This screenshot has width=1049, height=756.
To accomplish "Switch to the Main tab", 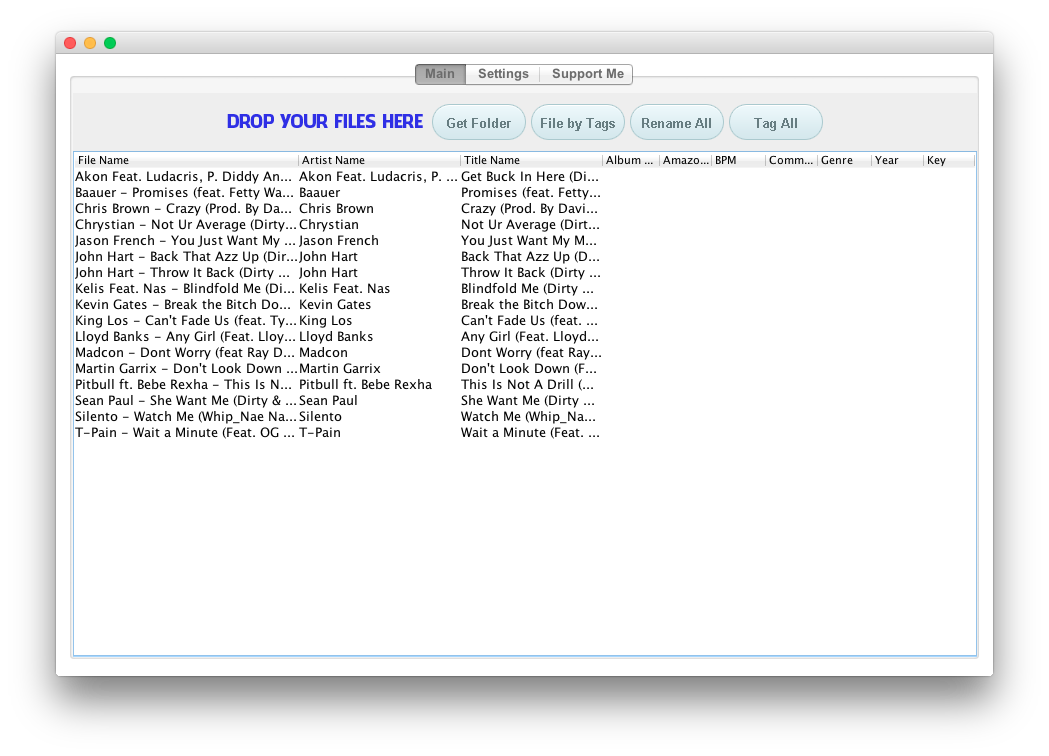I will pos(440,74).
